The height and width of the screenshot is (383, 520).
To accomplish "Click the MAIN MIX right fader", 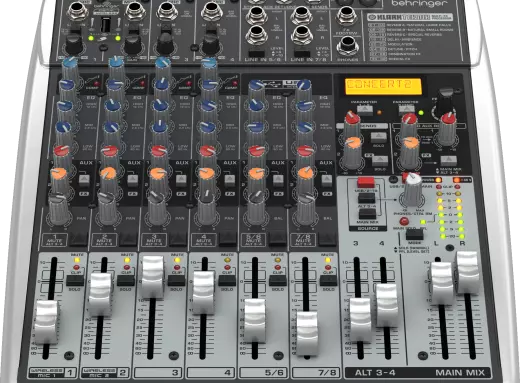I will (468, 273).
